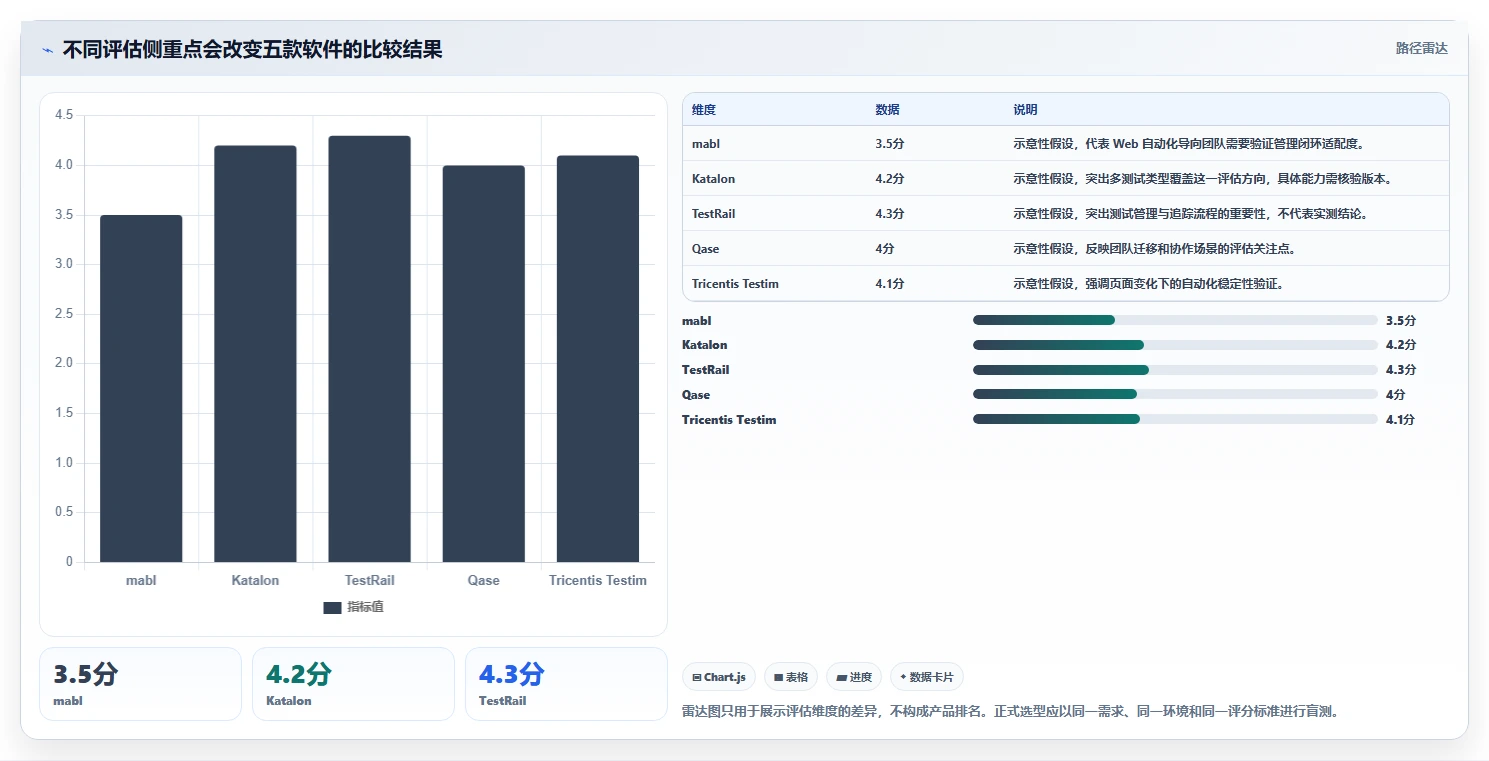The image size is (1489, 761).
Task: Click the Katalon progress bar
Action: [x=1175, y=345]
